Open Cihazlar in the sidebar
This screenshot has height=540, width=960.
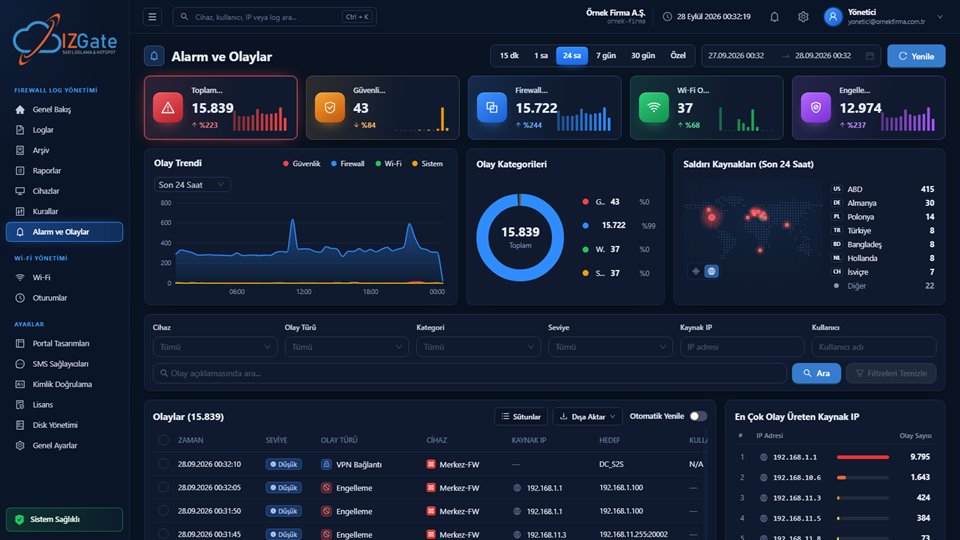click(x=64, y=191)
